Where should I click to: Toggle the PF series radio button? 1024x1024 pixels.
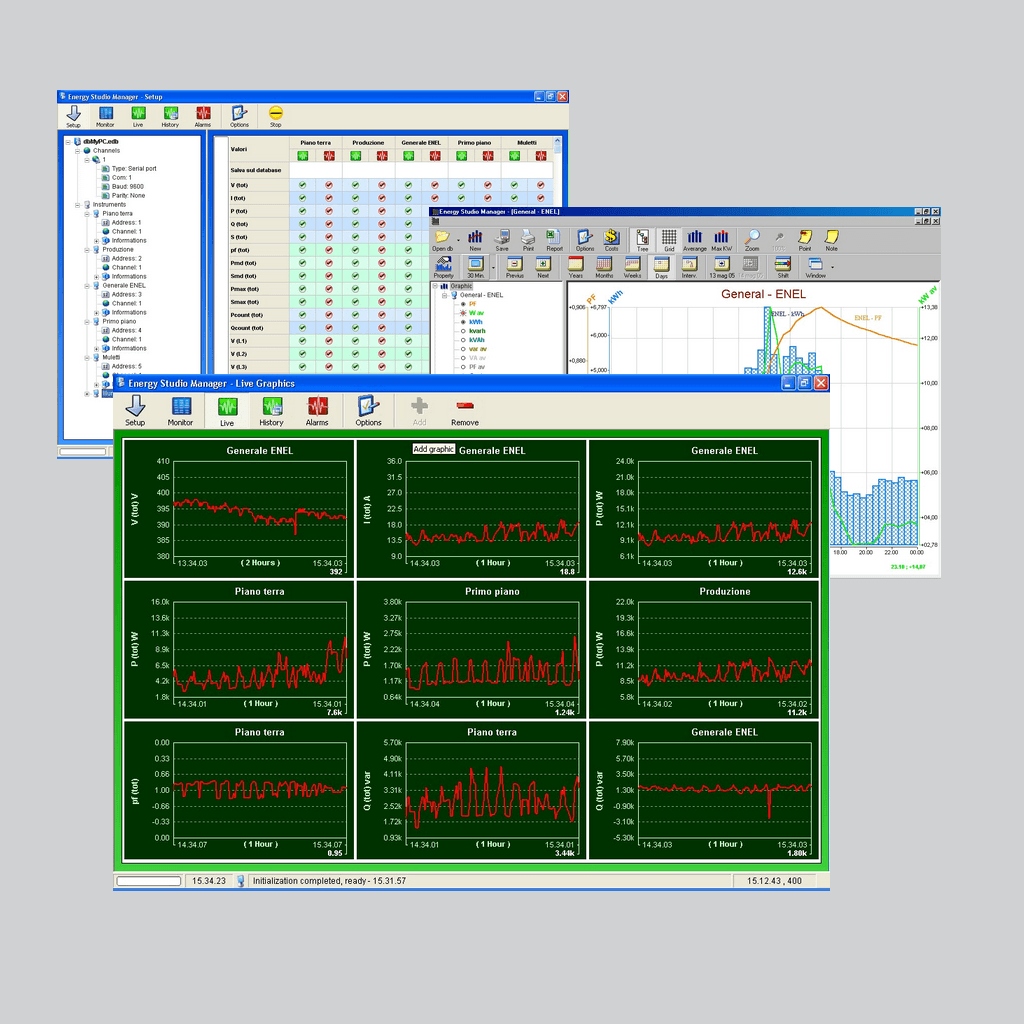pyautogui.click(x=463, y=304)
